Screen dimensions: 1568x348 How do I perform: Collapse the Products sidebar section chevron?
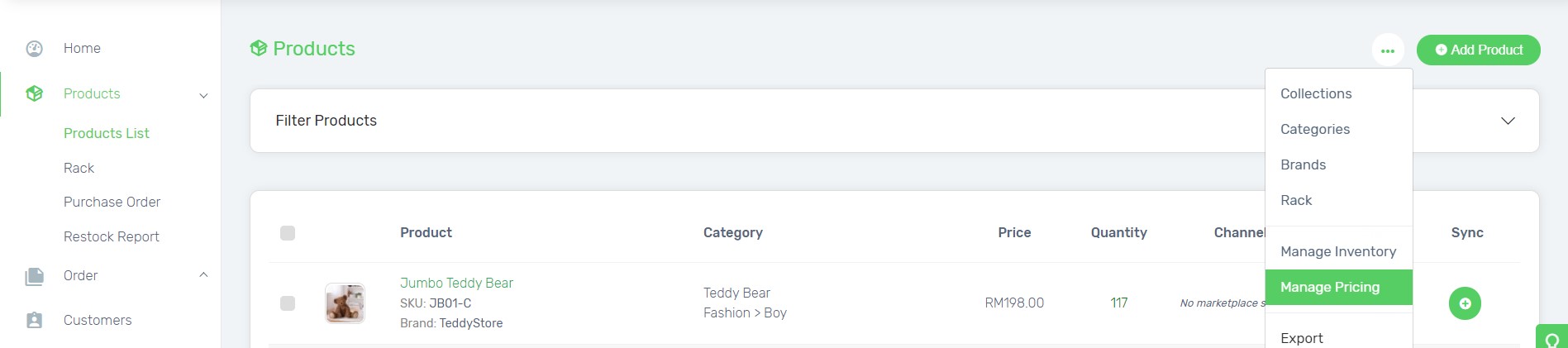pyautogui.click(x=203, y=95)
